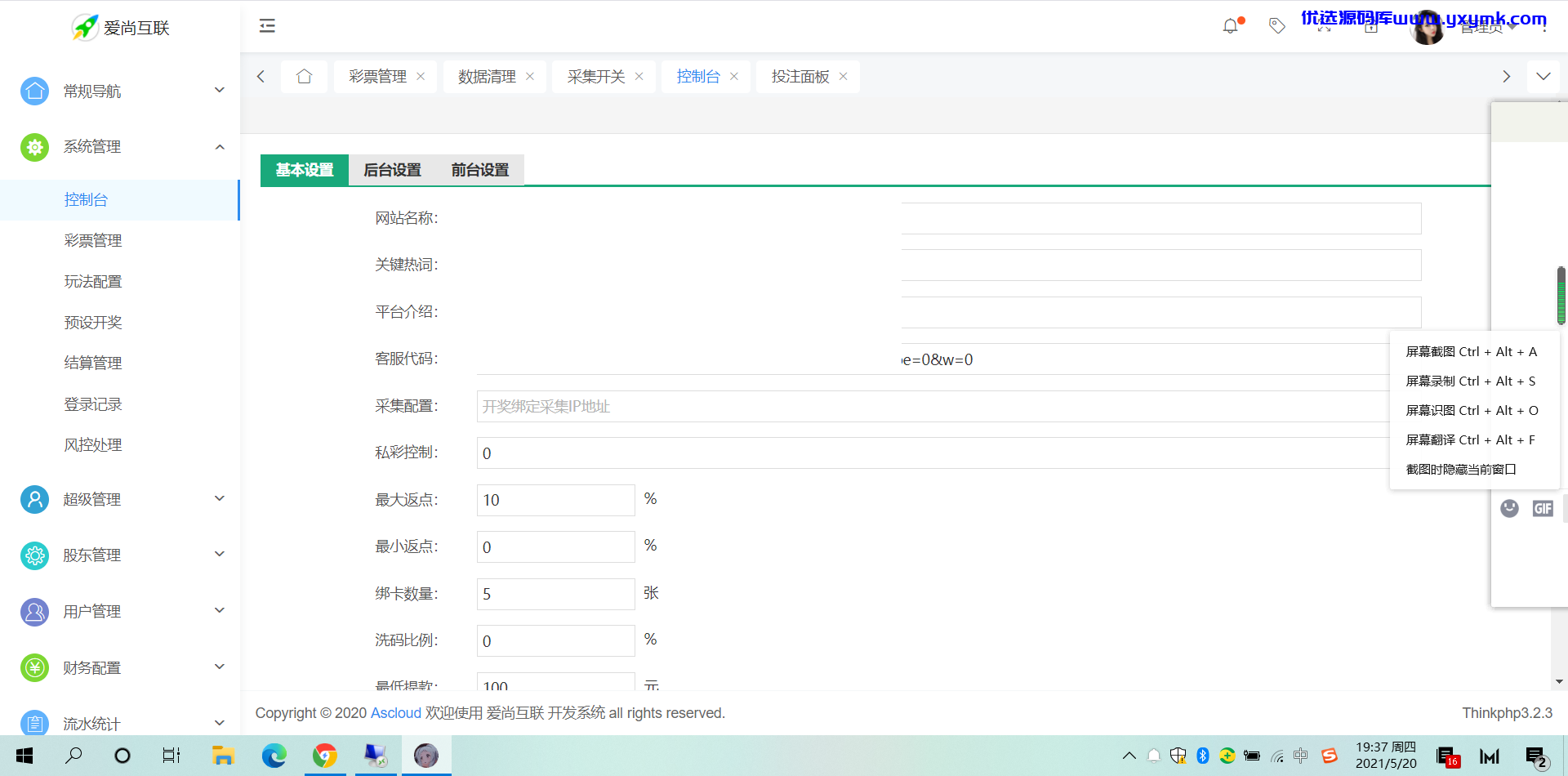
Task: Expand the 常规导航 menu
Action: pos(219,90)
